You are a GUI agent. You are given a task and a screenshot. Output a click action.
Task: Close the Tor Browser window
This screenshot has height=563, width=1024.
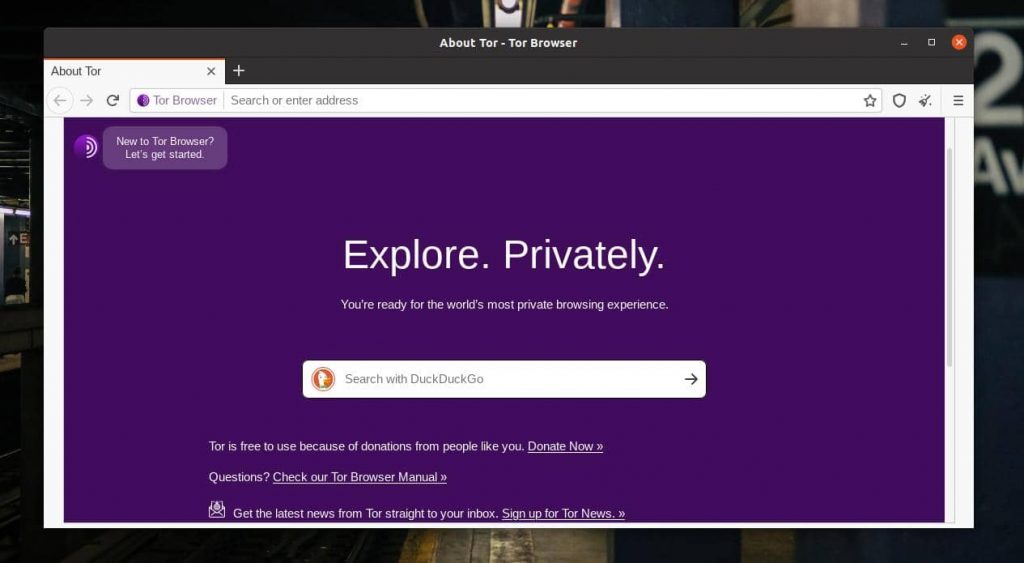coord(959,42)
